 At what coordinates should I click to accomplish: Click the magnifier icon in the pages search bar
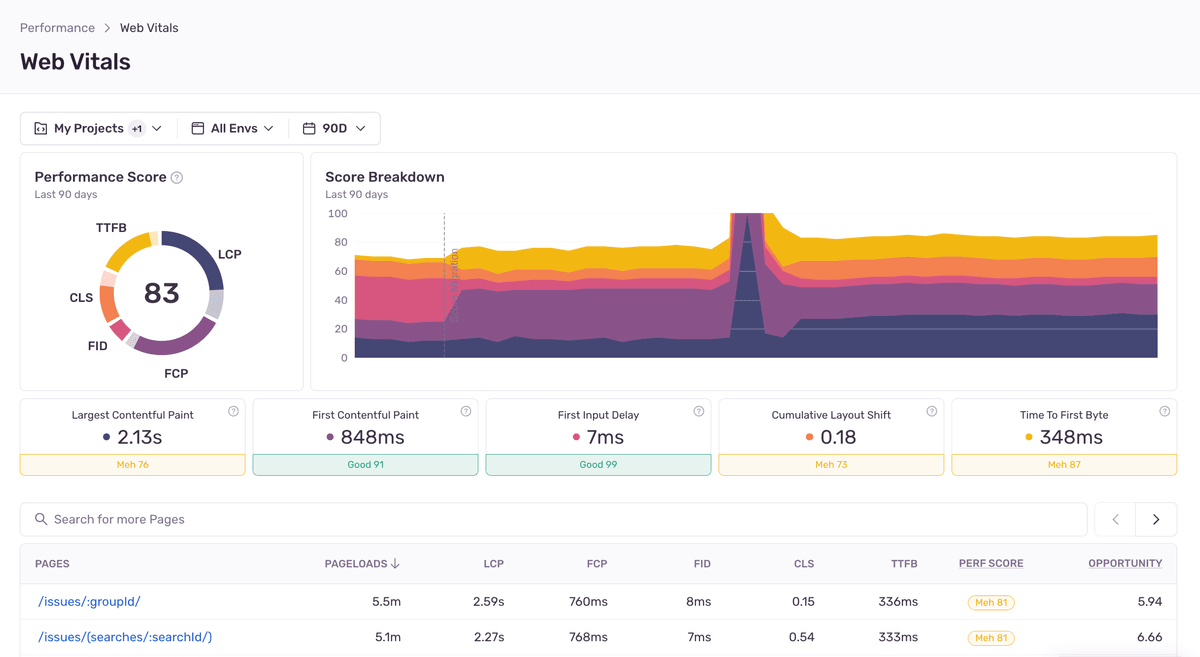pyautogui.click(x=40, y=519)
